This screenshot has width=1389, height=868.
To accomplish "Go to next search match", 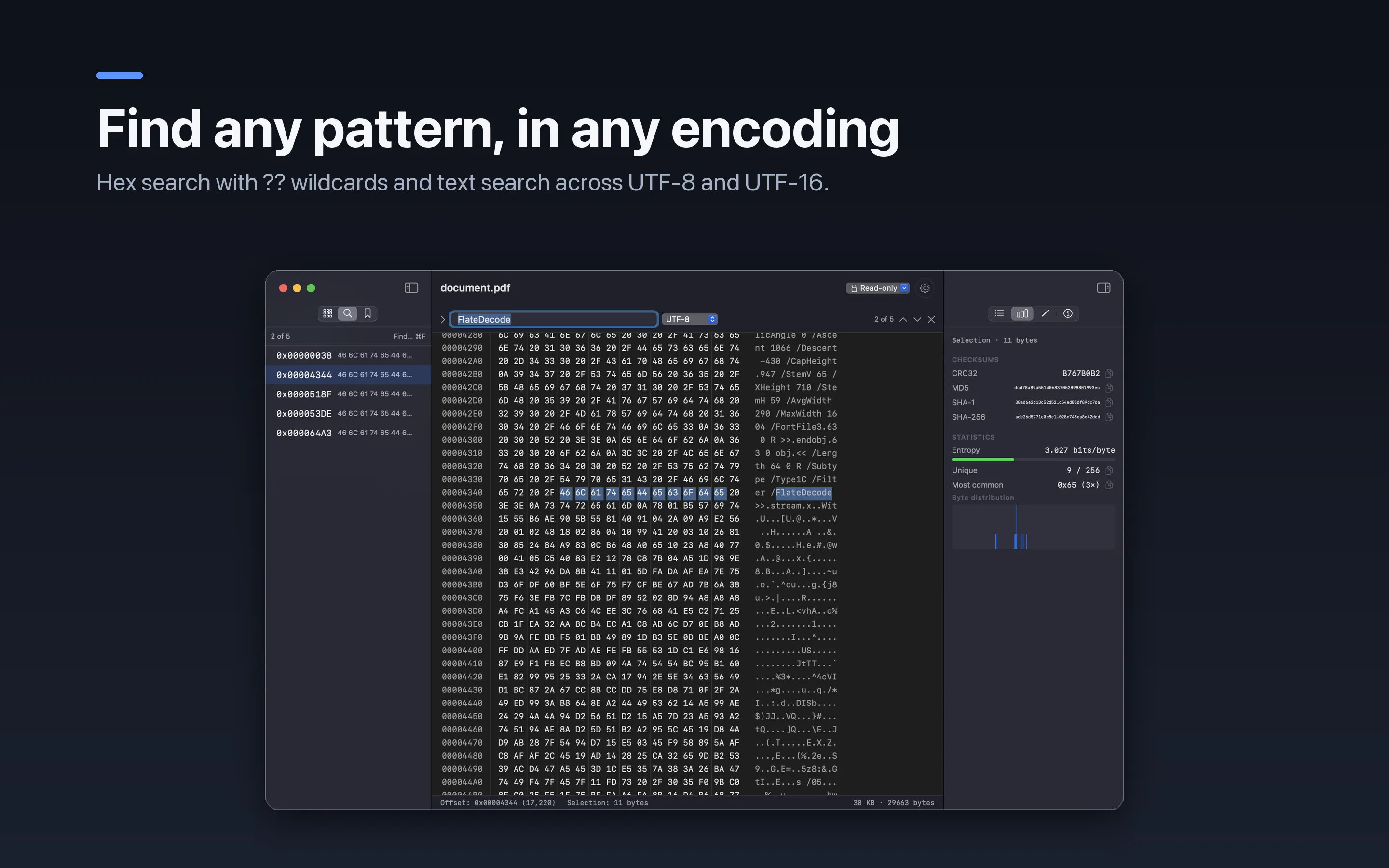I will pos(917,319).
